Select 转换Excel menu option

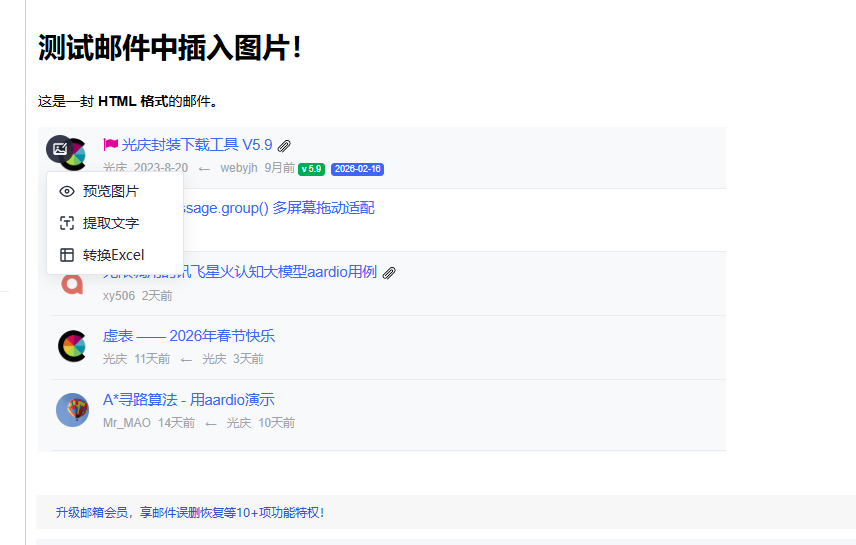pos(113,255)
